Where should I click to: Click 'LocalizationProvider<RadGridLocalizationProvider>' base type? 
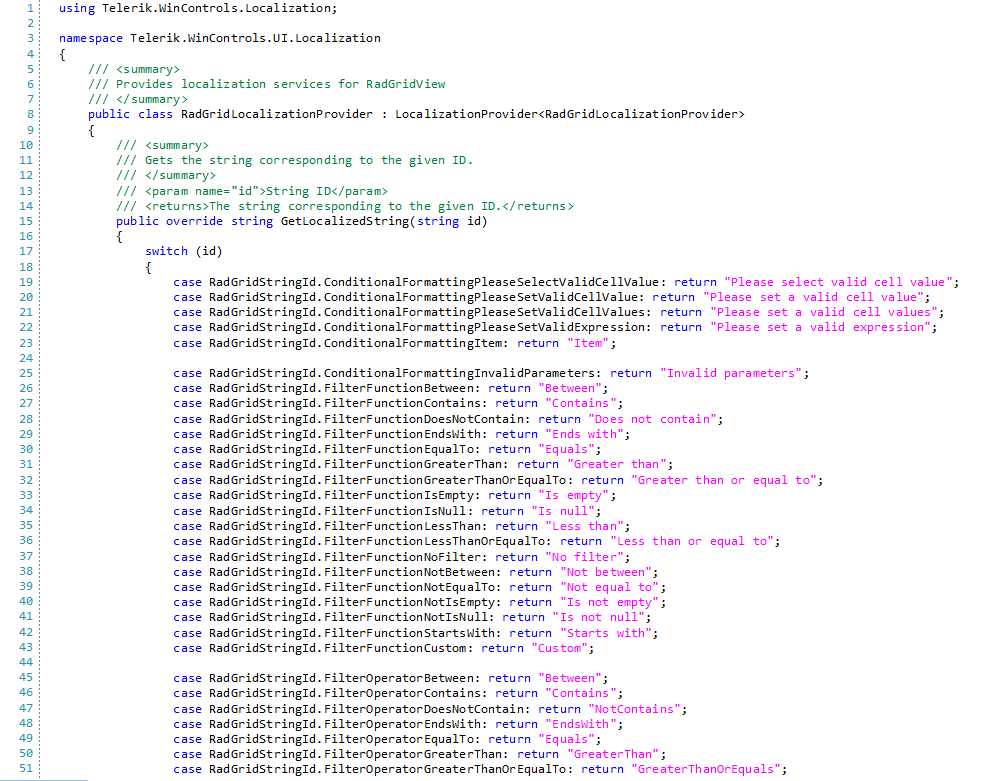(x=570, y=114)
